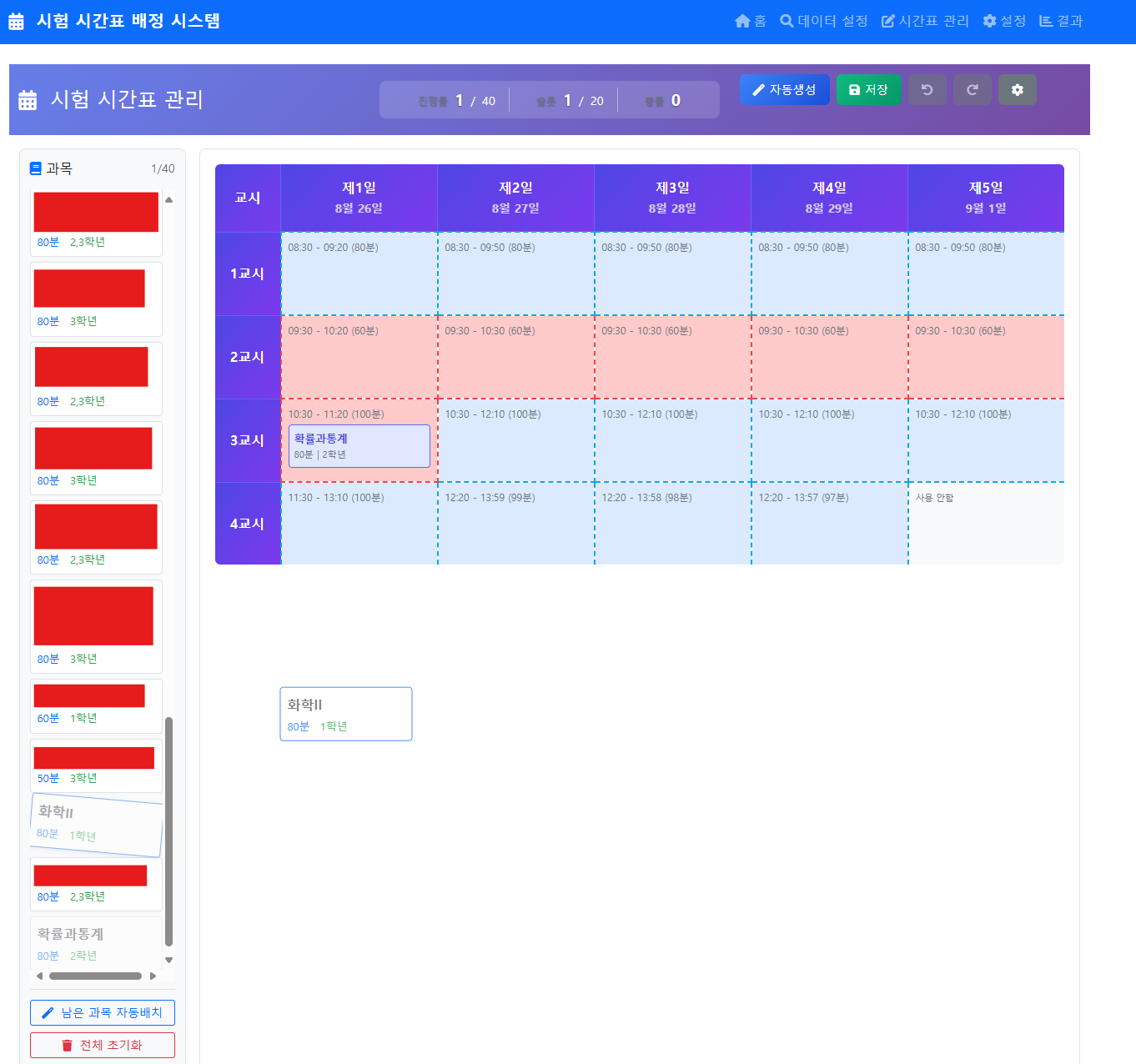Click the 제3일 8월 28일 column header
Screen dimensions: 1136x1064
point(672,198)
